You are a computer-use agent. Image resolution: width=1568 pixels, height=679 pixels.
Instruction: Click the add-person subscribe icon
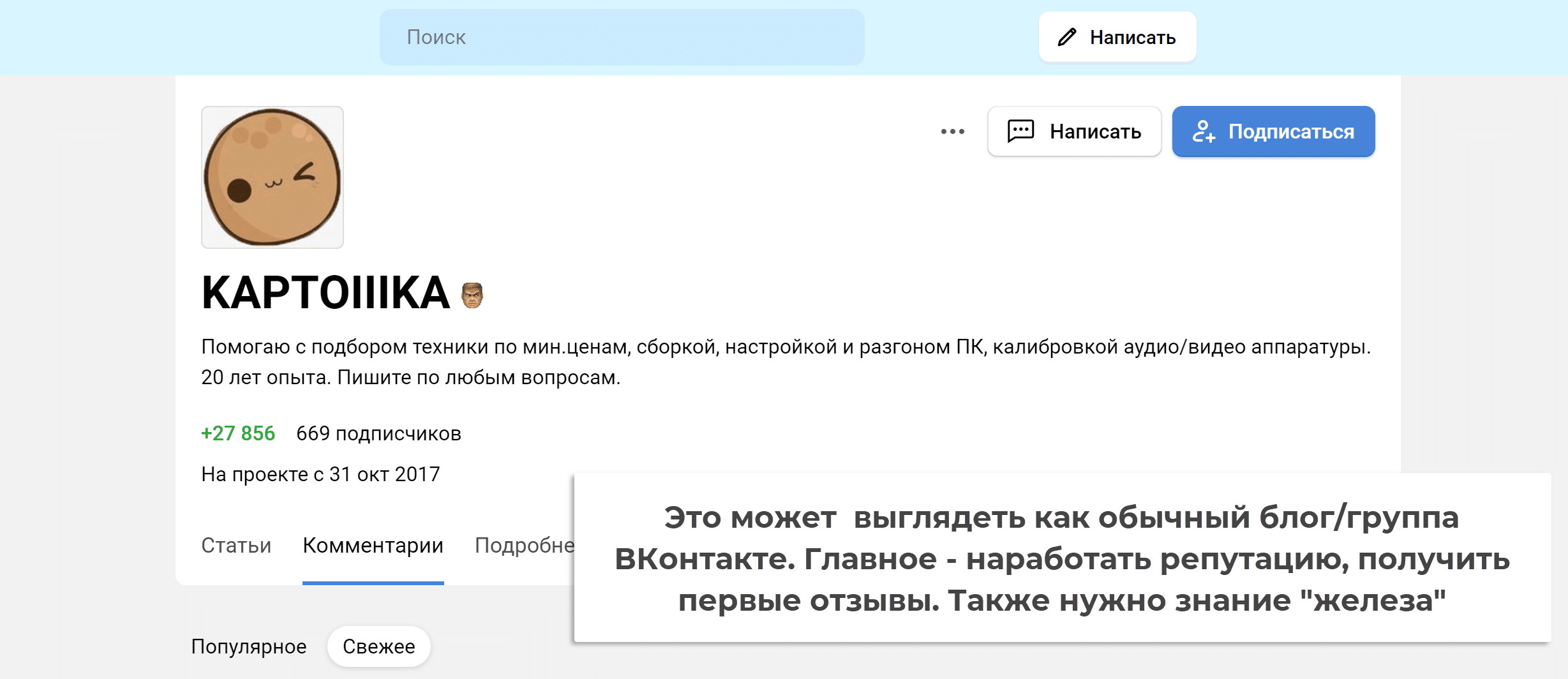pos(1203,131)
